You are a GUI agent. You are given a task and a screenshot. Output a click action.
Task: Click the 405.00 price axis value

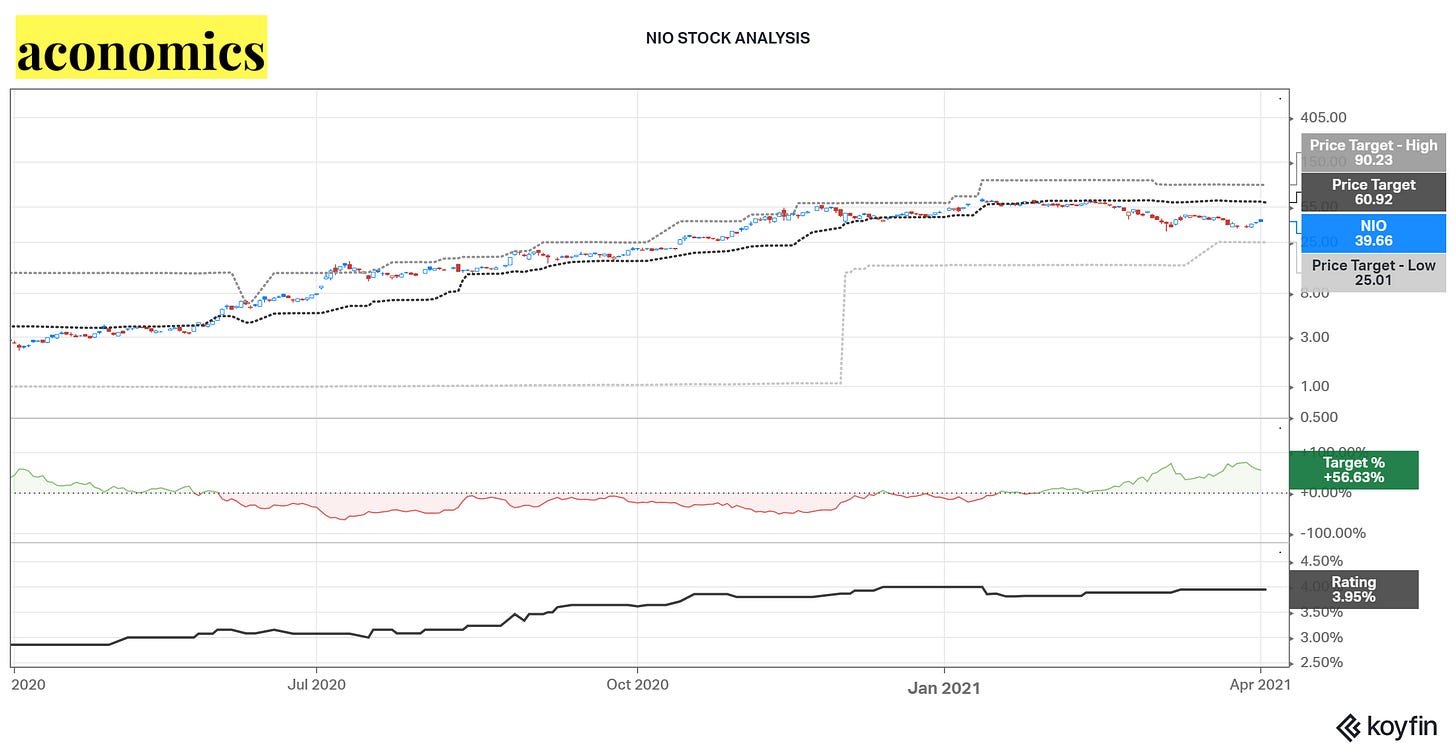click(1324, 117)
